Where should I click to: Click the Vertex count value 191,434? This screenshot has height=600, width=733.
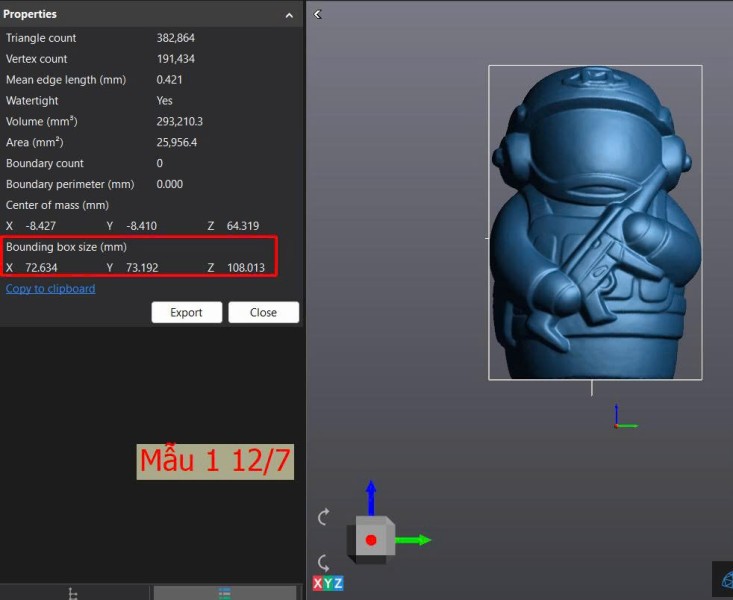tap(175, 59)
